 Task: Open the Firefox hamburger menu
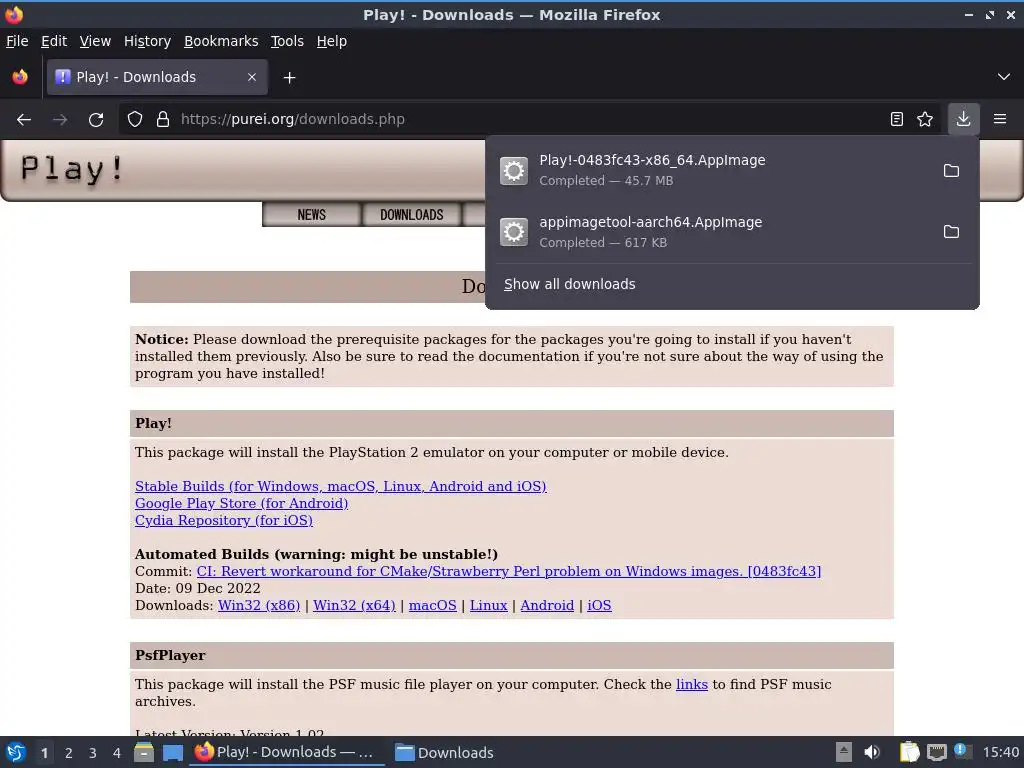pyautogui.click(x=1000, y=119)
